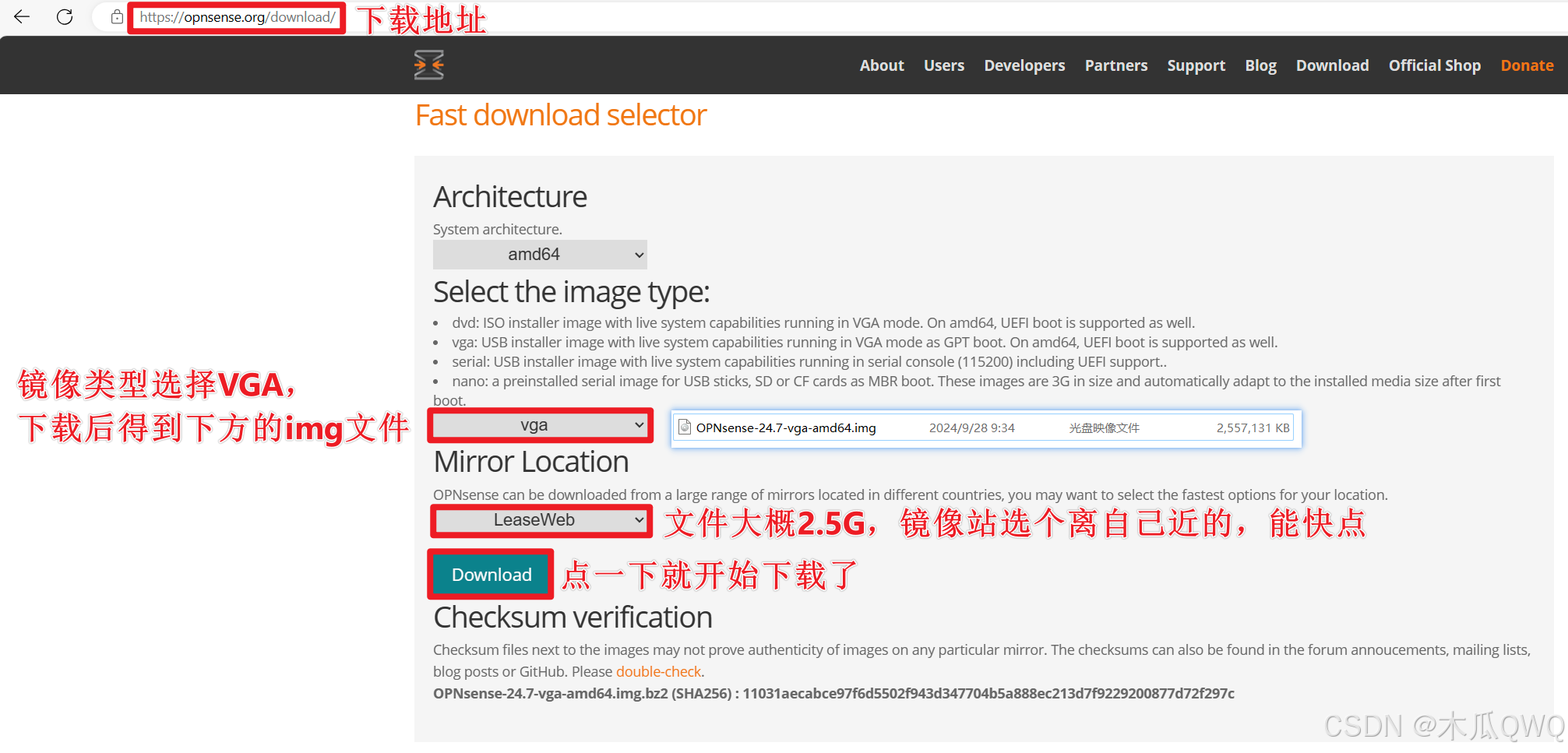Click the site lock icon
Screen dimensions: 1568x753
117,16
